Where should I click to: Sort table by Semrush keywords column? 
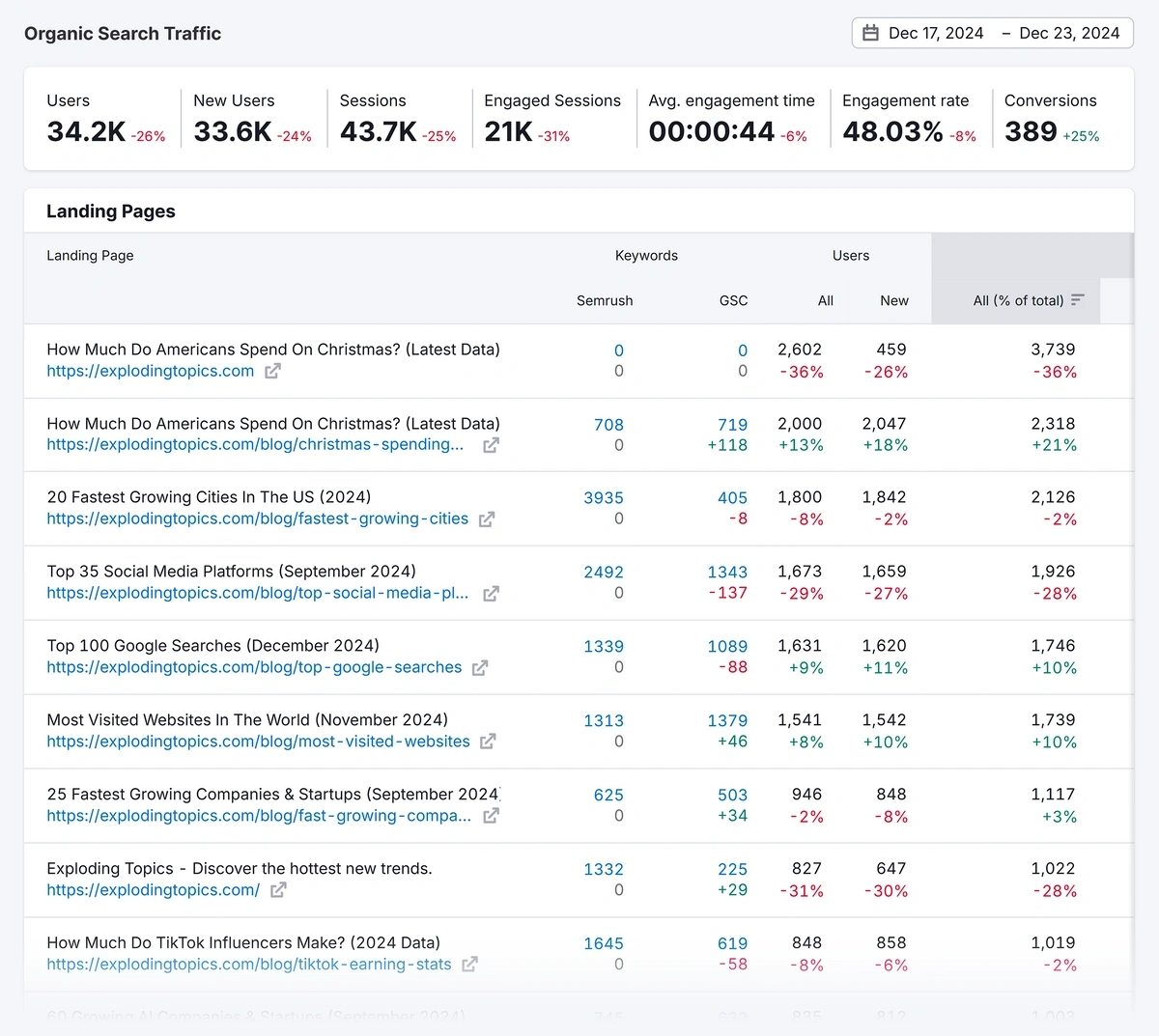click(x=605, y=300)
